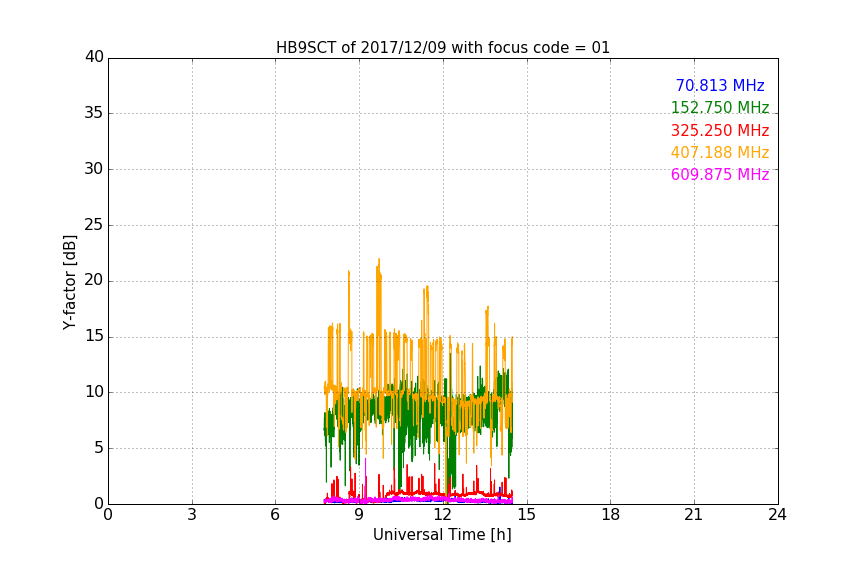
Task: Click x-axis tick value 24
Action: pos(777,515)
